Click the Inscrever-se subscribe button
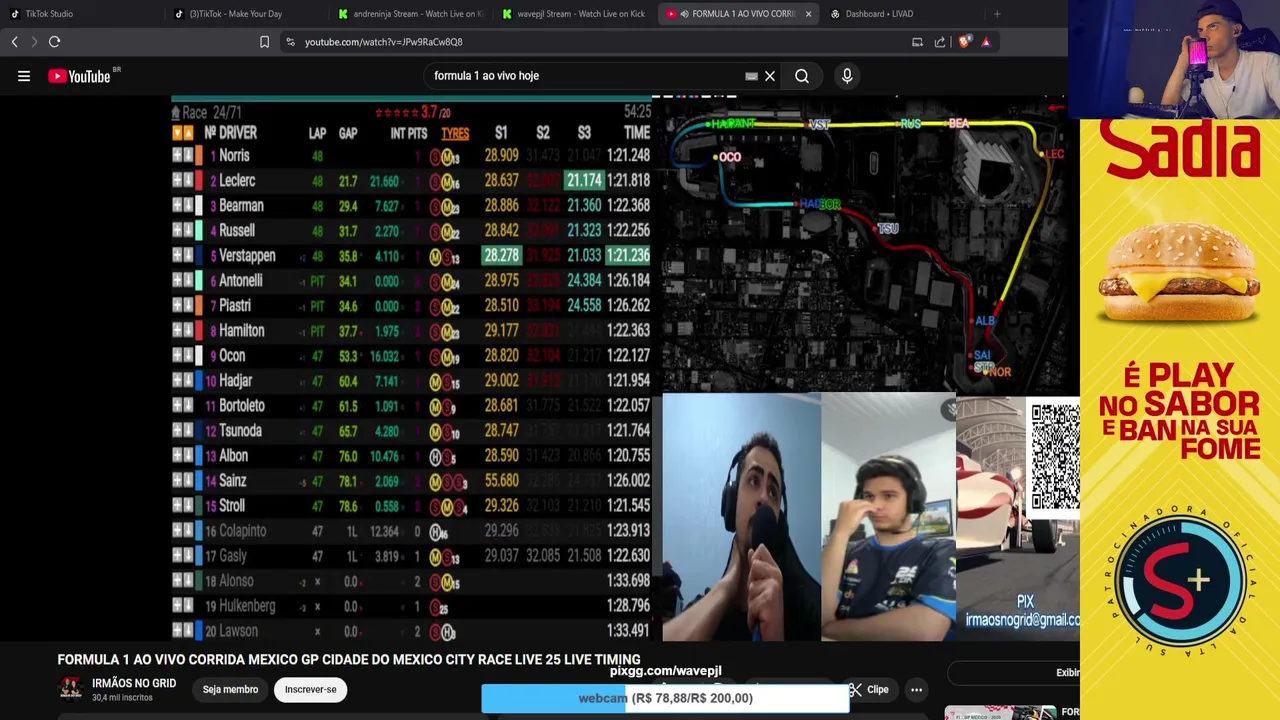1280x720 pixels. click(x=311, y=690)
